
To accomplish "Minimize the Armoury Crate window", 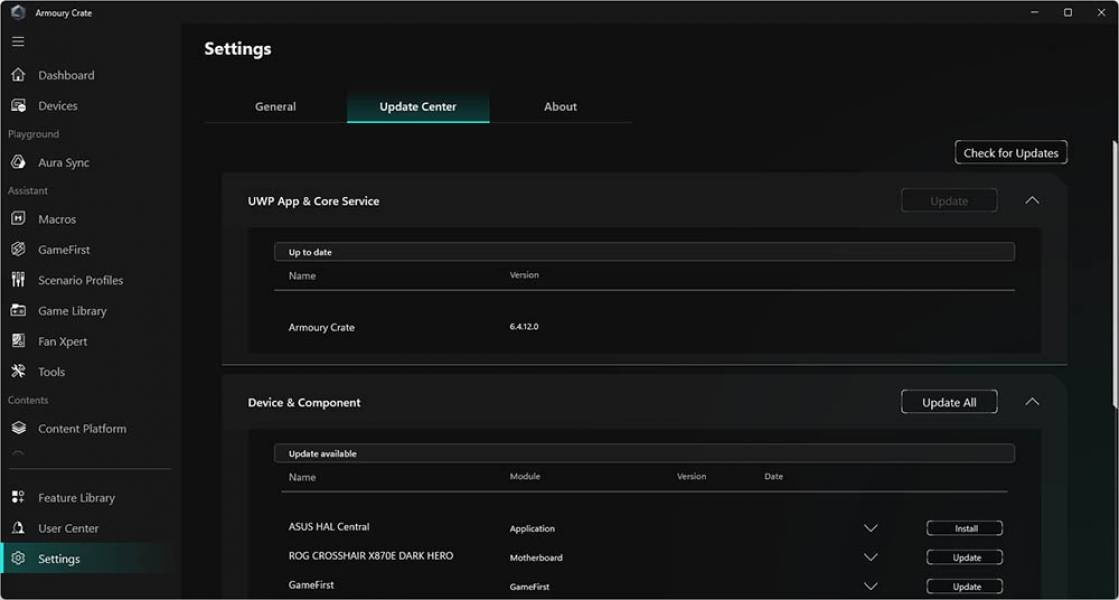I will pyautogui.click(x=1034, y=12).
